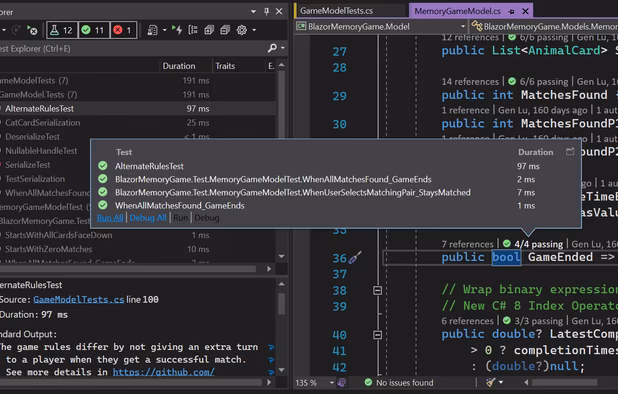Close the Test Explorer panel
The height and width of the screenshot is (394, 618).
(x=279, y=11)
